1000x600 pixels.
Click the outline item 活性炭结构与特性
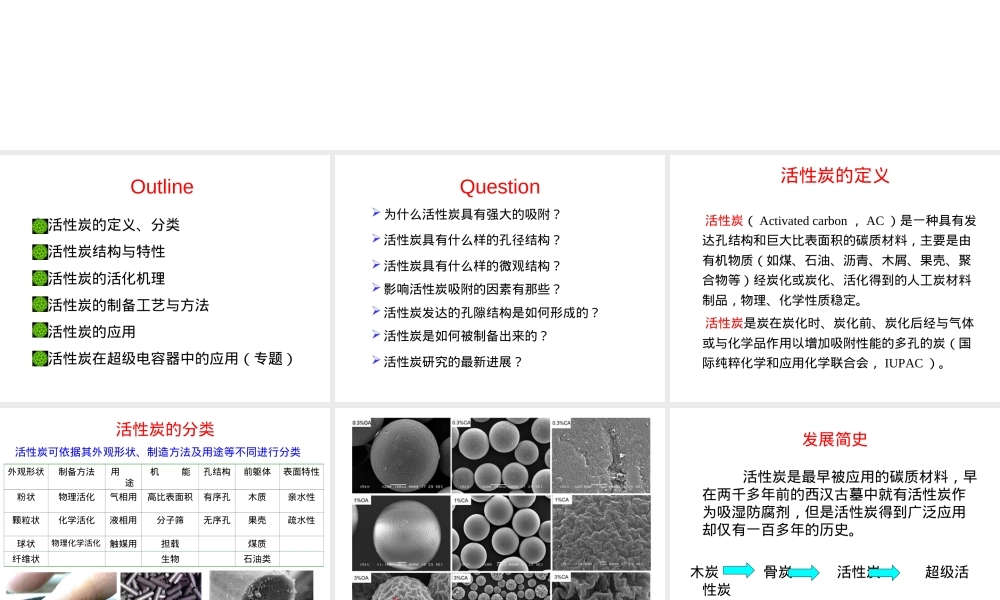pyautogui.click(x=107, y=252)
